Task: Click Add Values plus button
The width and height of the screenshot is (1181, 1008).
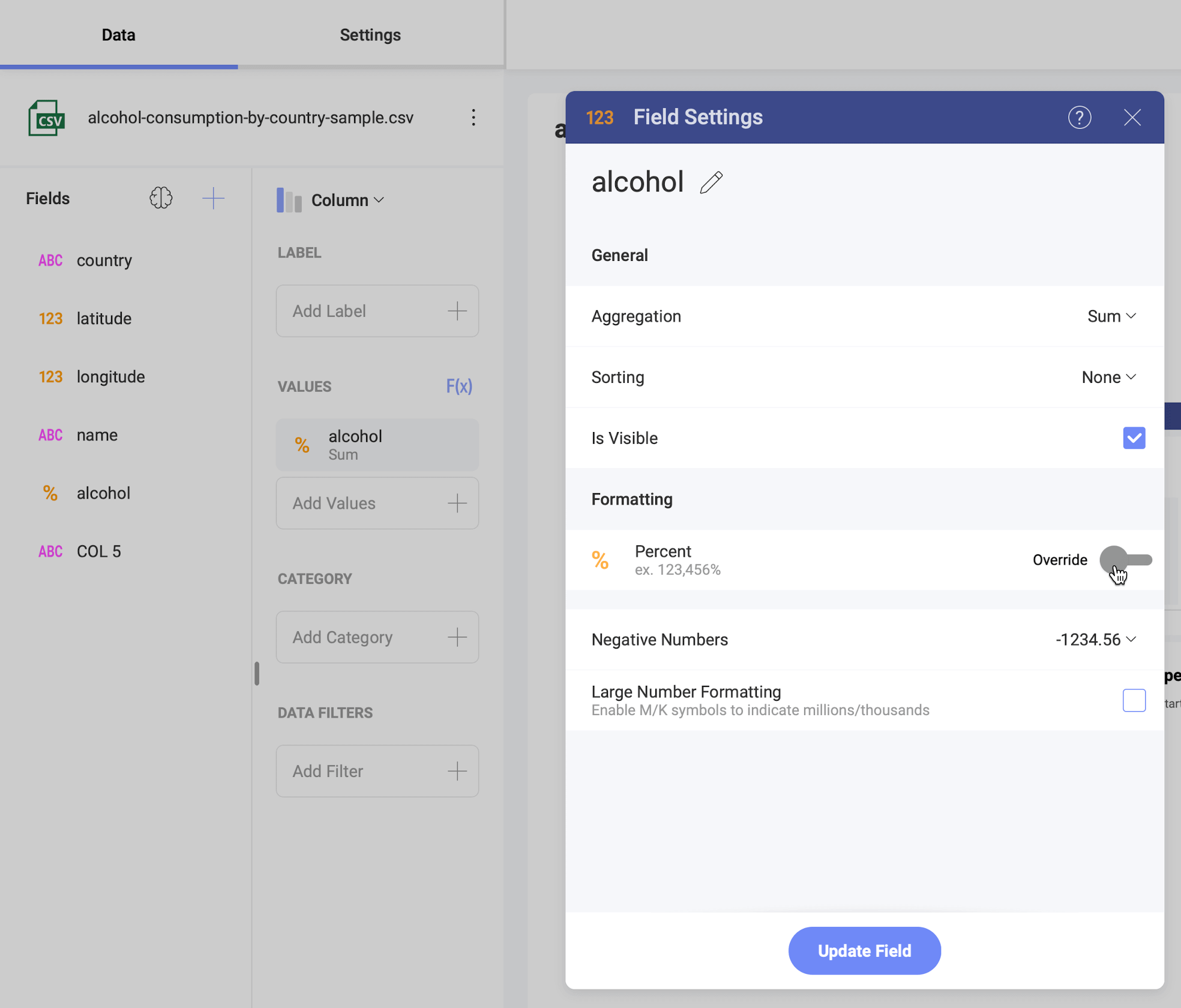Action: (x=456, y=503)
